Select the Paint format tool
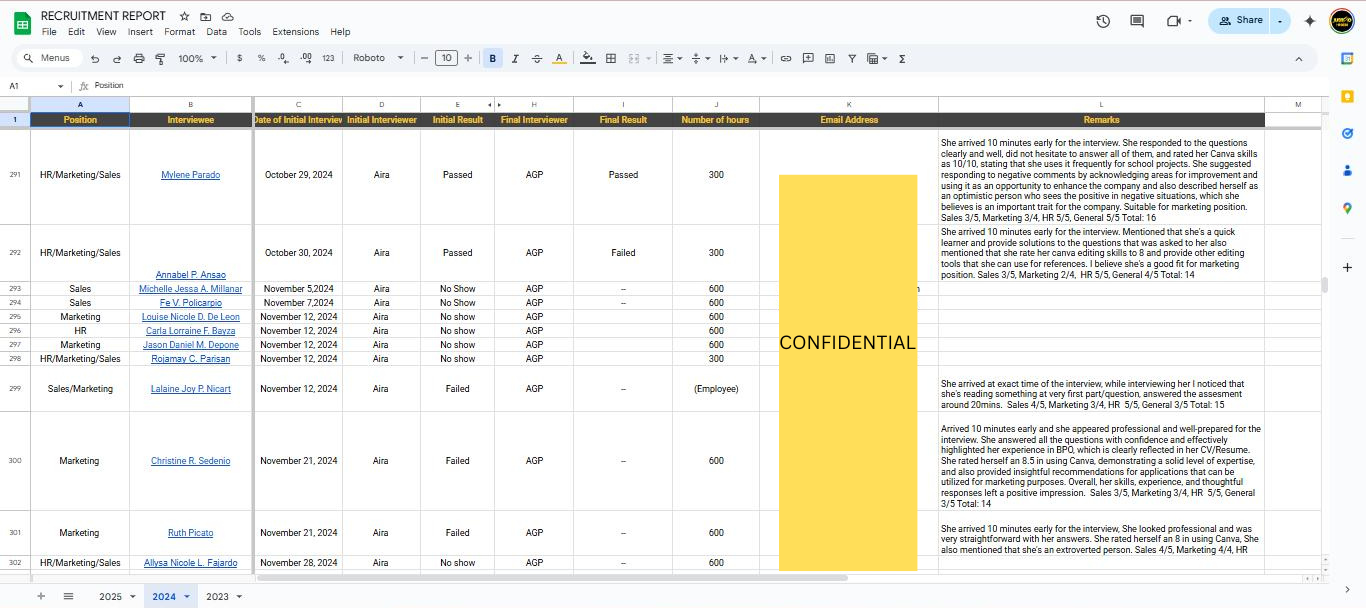This screenshot has height=608, width=1366. pos(161,59)
